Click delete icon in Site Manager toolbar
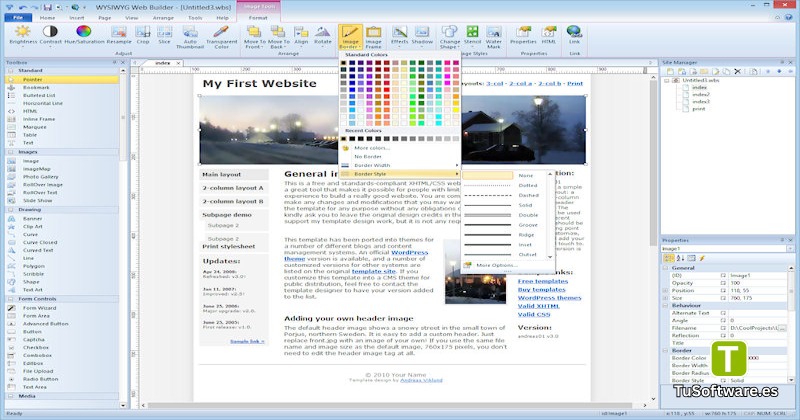The width and height of the screenshot is (800, 420). (737, 72)
